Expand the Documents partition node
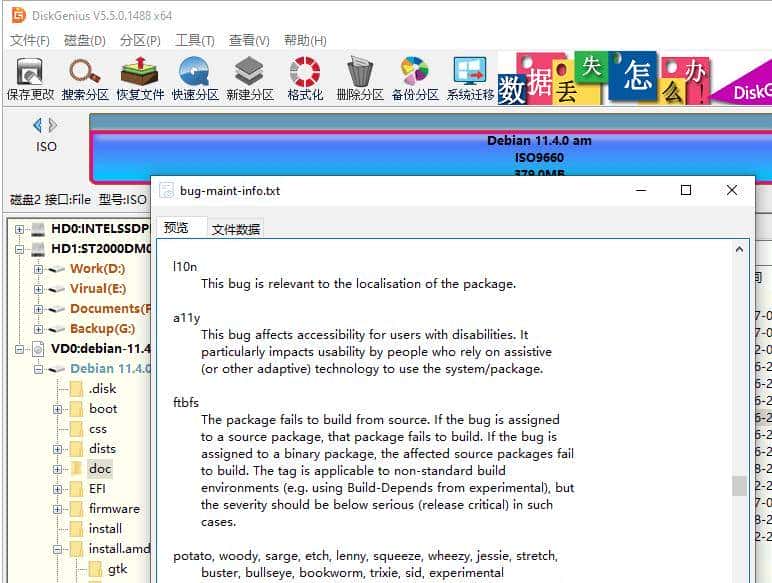The width and height of the screenshot is (772, 583). (38, 309)
